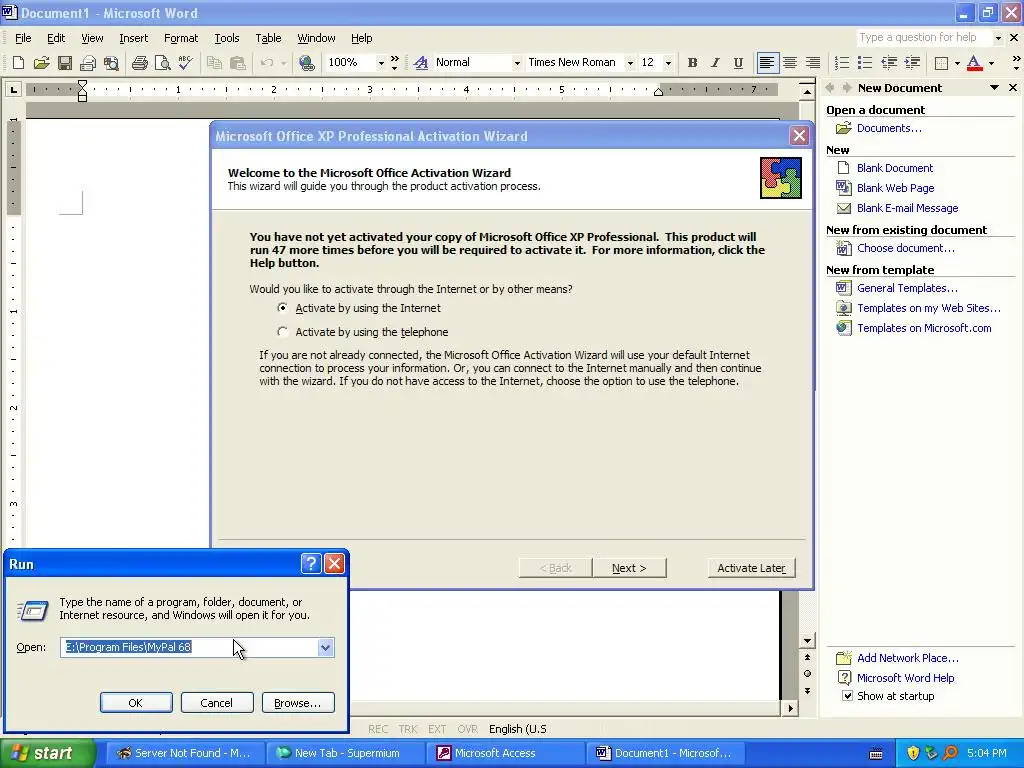Click the Activate Later button
This screenshot has height=768, width=1024.
[751, 568]
